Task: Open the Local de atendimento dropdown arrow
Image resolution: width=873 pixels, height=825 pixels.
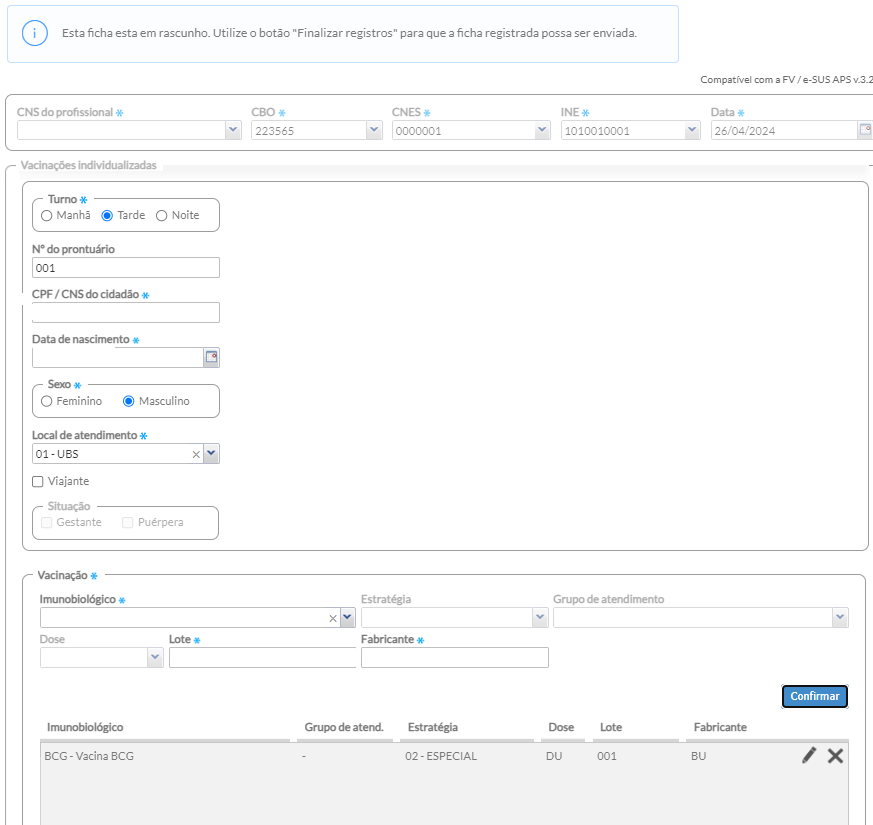Action: pos(212,453)
